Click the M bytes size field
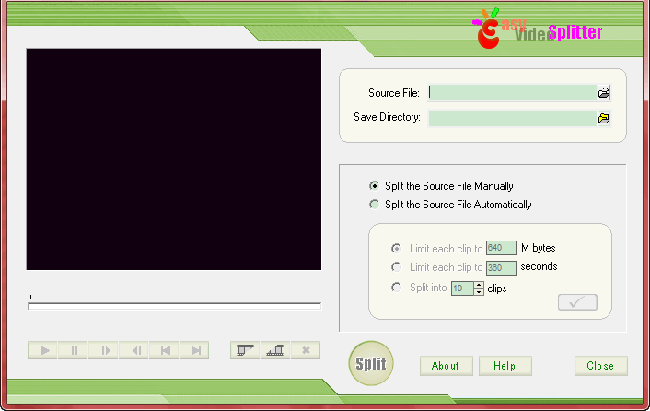This screenshot has height=411, width=650. [501, 248]
